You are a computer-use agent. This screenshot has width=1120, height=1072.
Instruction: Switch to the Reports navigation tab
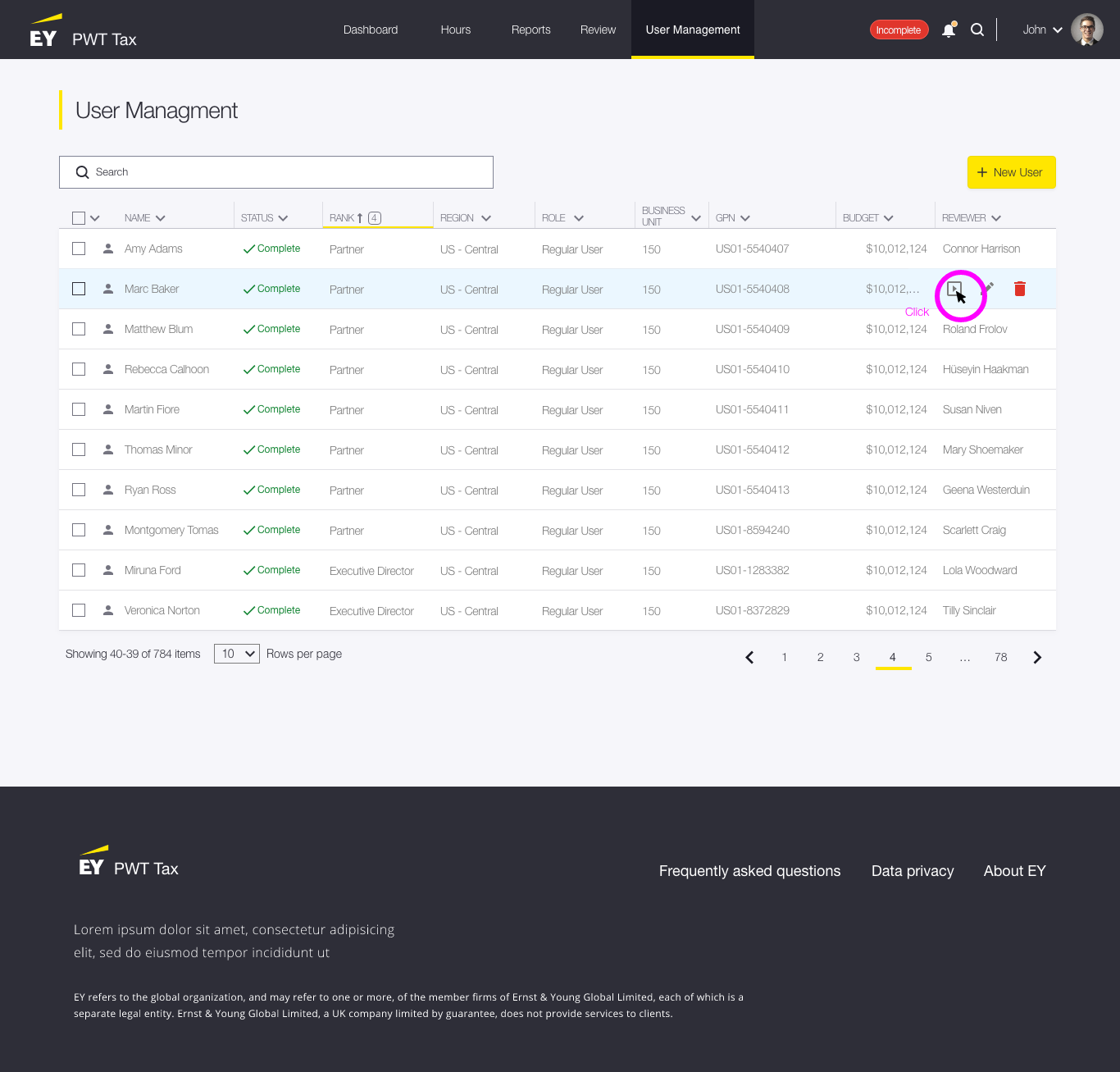530,30
